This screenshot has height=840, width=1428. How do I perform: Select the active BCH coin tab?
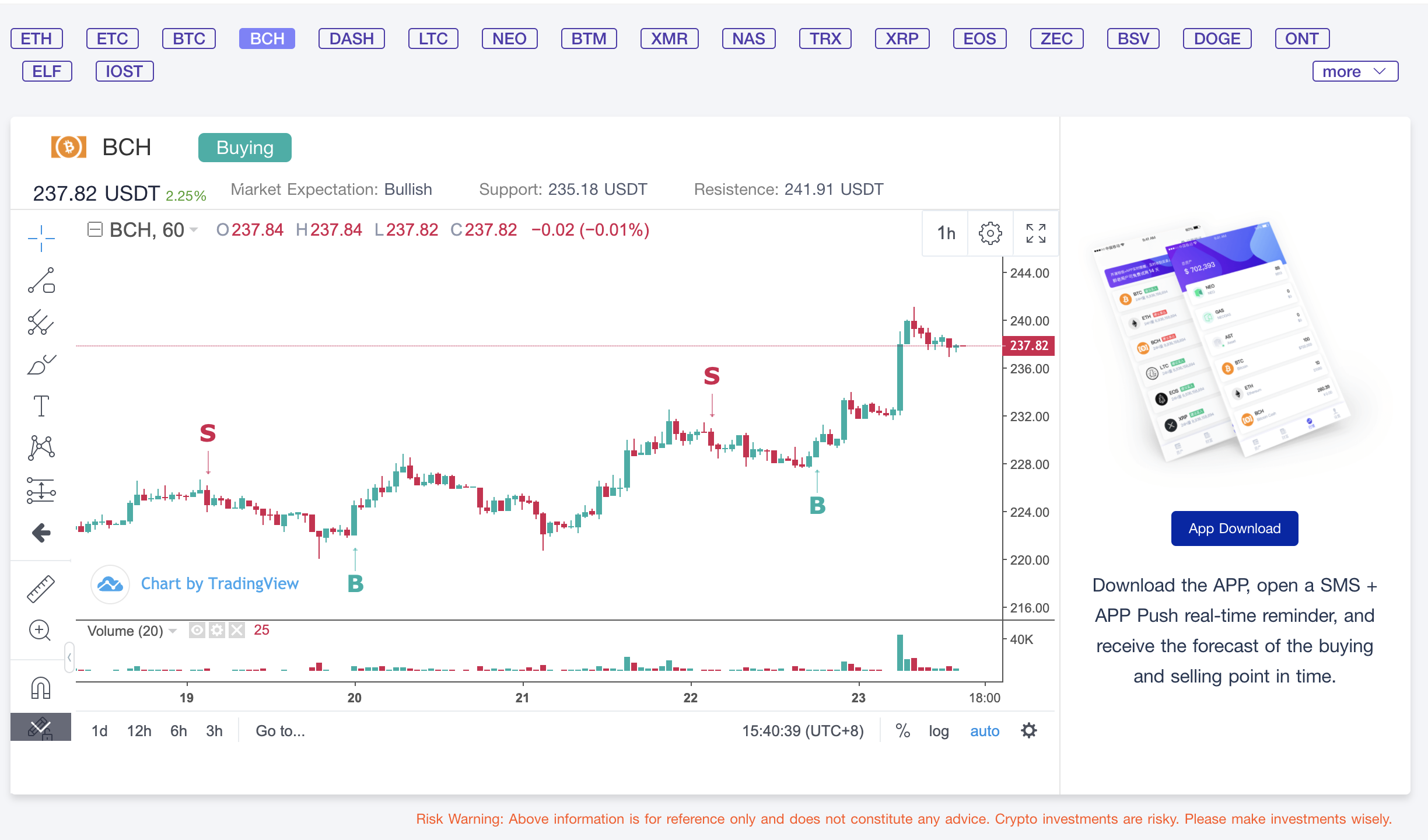pyautogui.click(x=267, y=38)
